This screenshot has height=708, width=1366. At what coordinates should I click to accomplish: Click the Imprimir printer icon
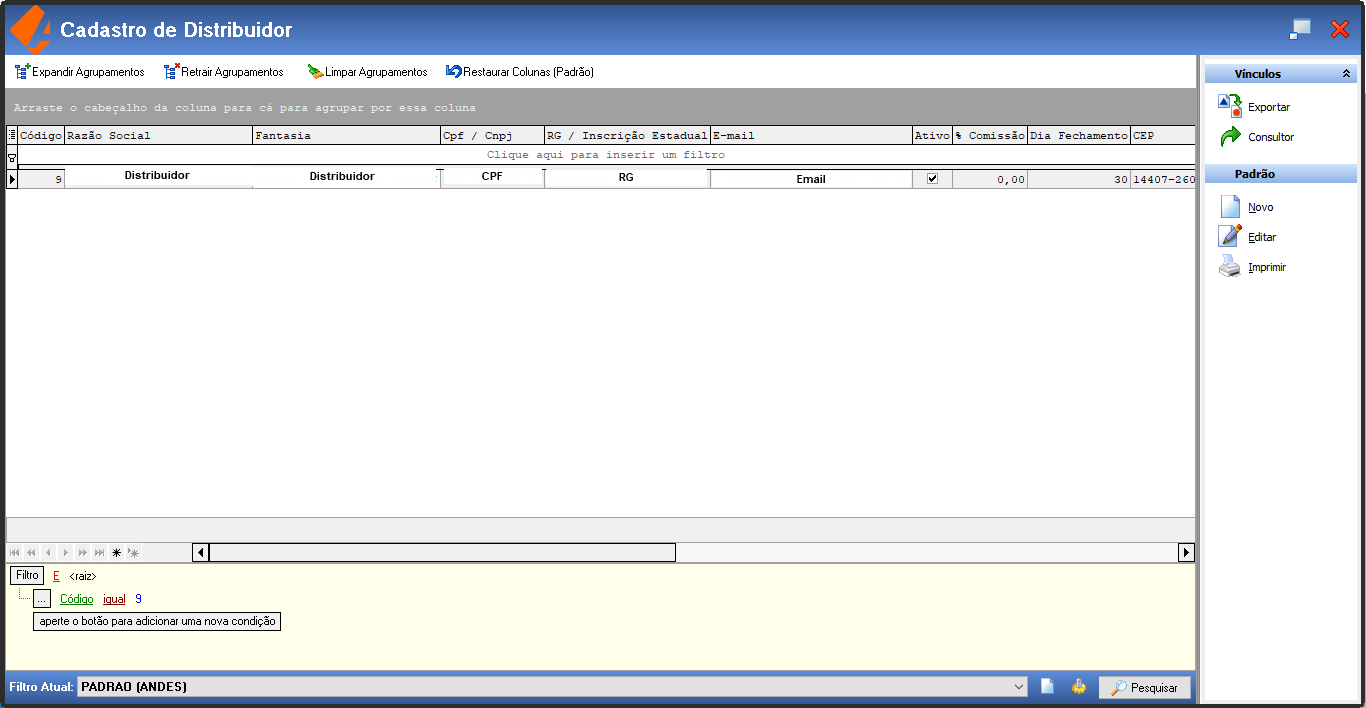pos(1230,267)
